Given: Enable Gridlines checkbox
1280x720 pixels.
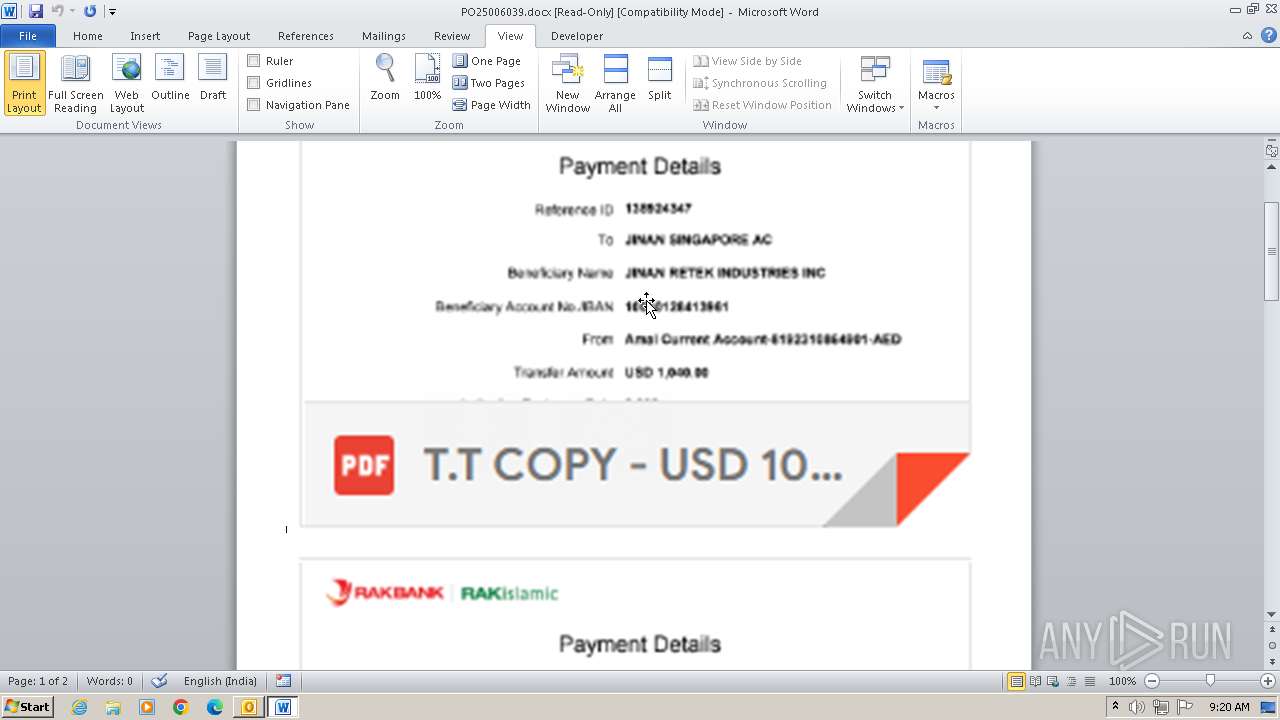Looking at the screenshot, I should coord(254,83).
